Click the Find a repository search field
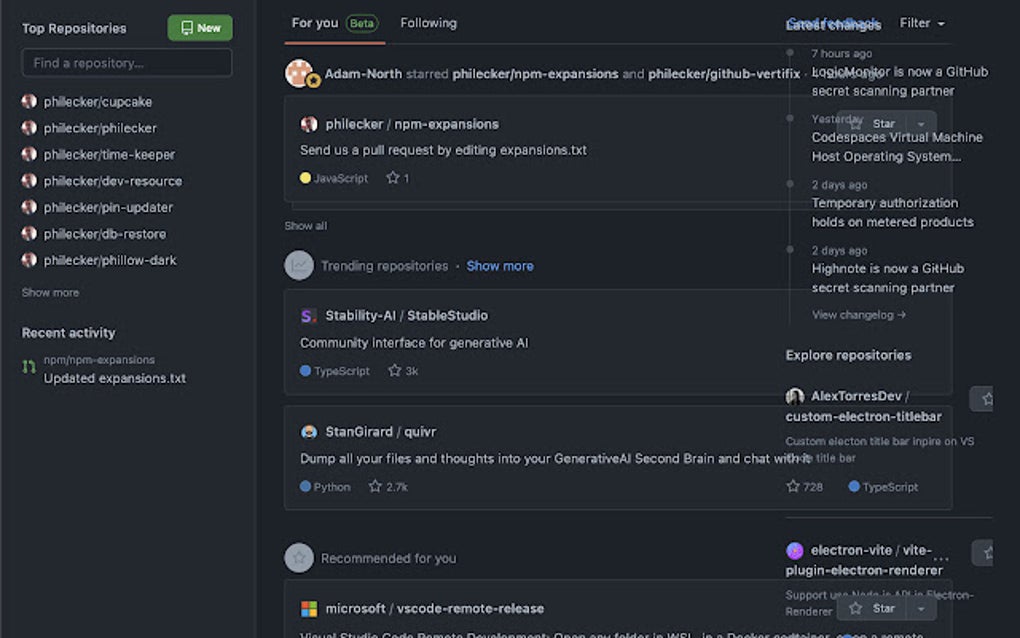This screenshot has height=638, width=1020. [x=126, y=62]
